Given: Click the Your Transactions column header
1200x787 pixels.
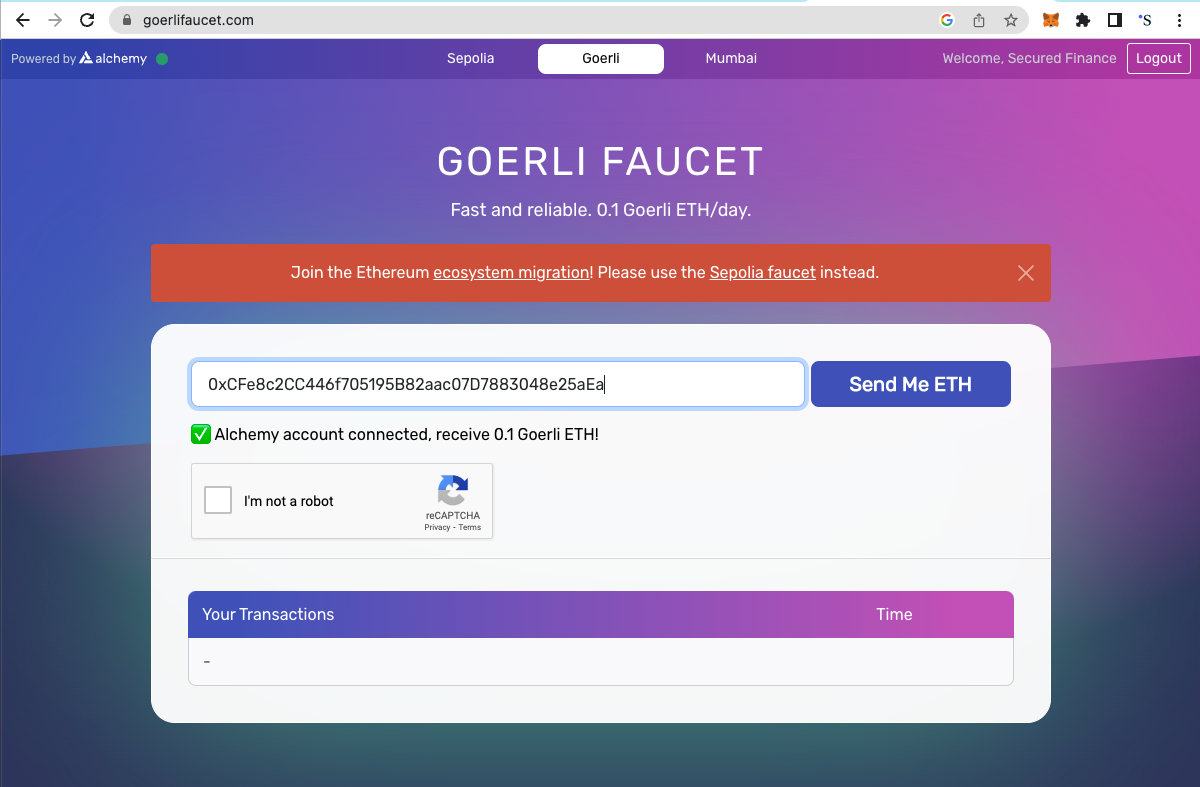Looking at the screenshot, I should [268, 614].
